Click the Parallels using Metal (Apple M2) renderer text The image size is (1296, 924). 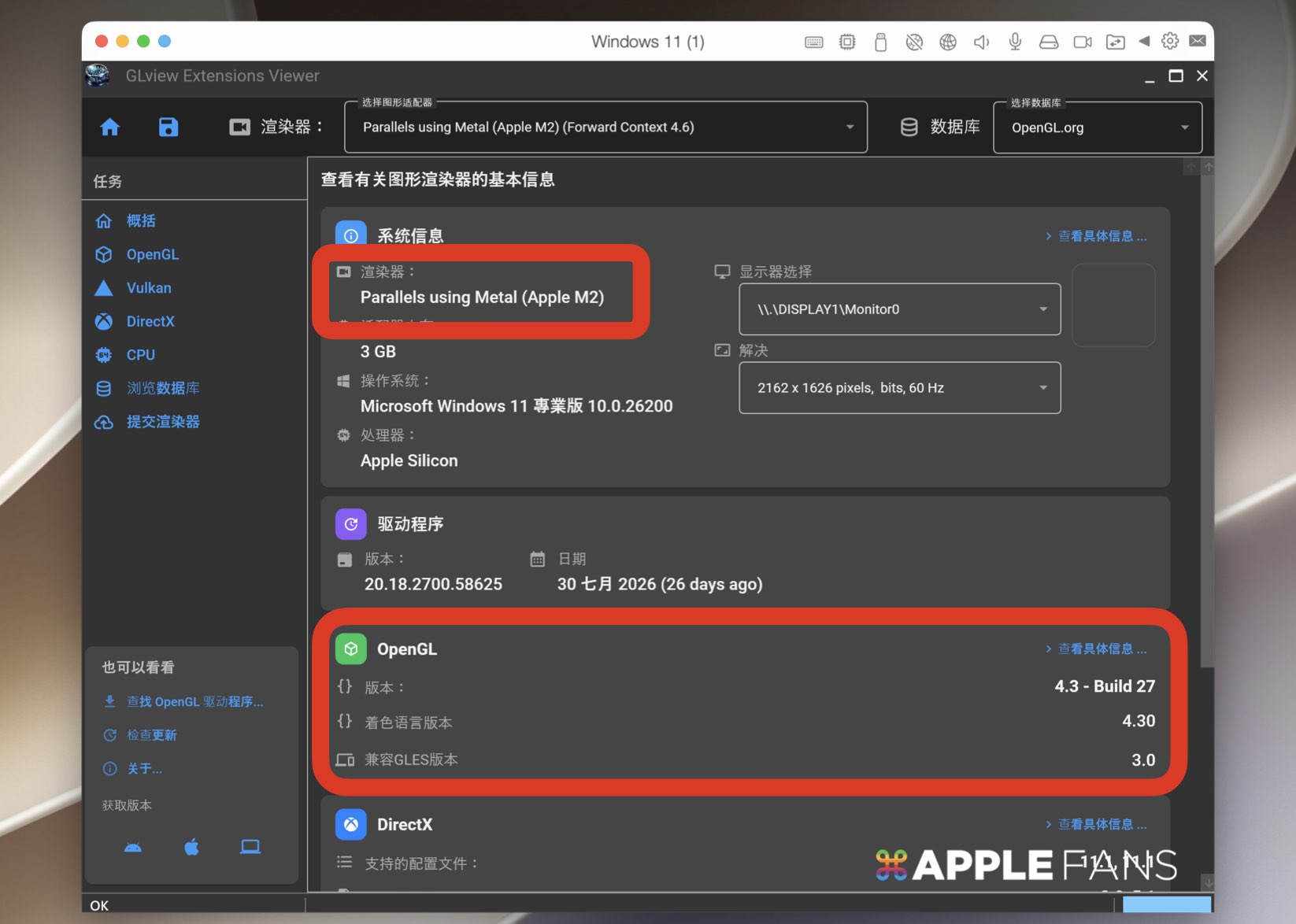pos(482,298)
